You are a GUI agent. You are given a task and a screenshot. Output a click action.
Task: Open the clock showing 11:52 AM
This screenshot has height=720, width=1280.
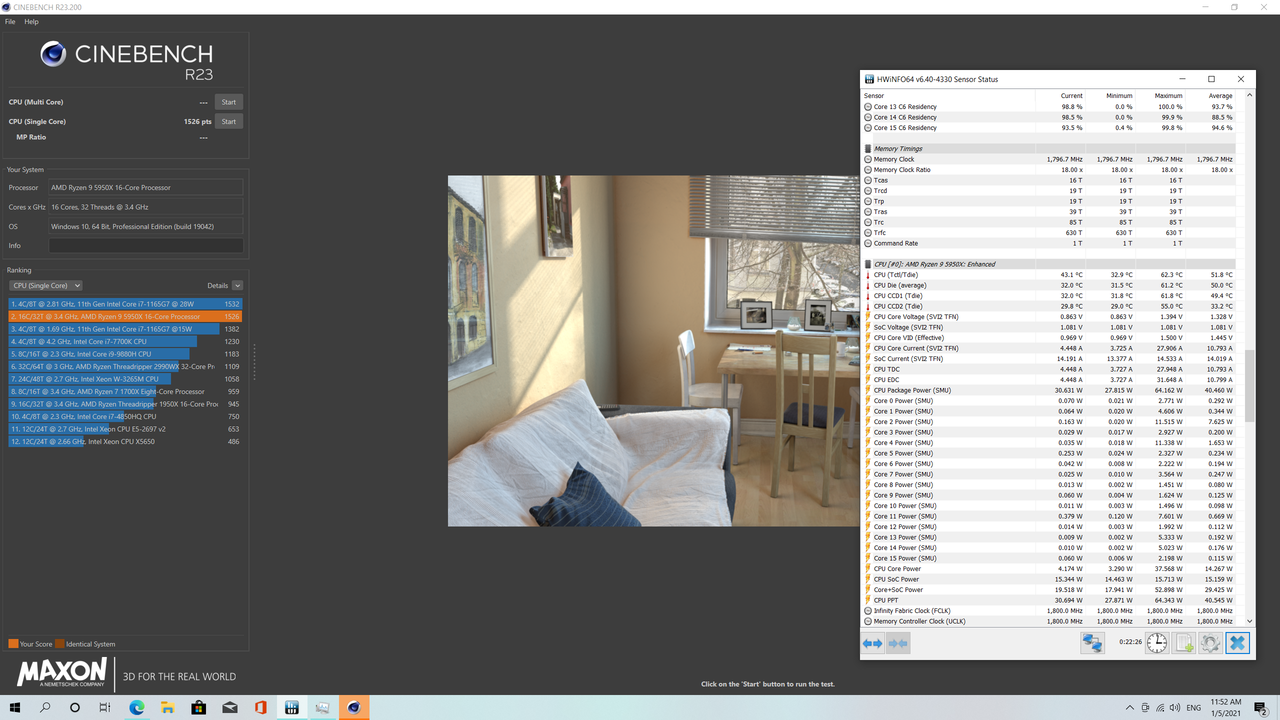(1227, 708)
